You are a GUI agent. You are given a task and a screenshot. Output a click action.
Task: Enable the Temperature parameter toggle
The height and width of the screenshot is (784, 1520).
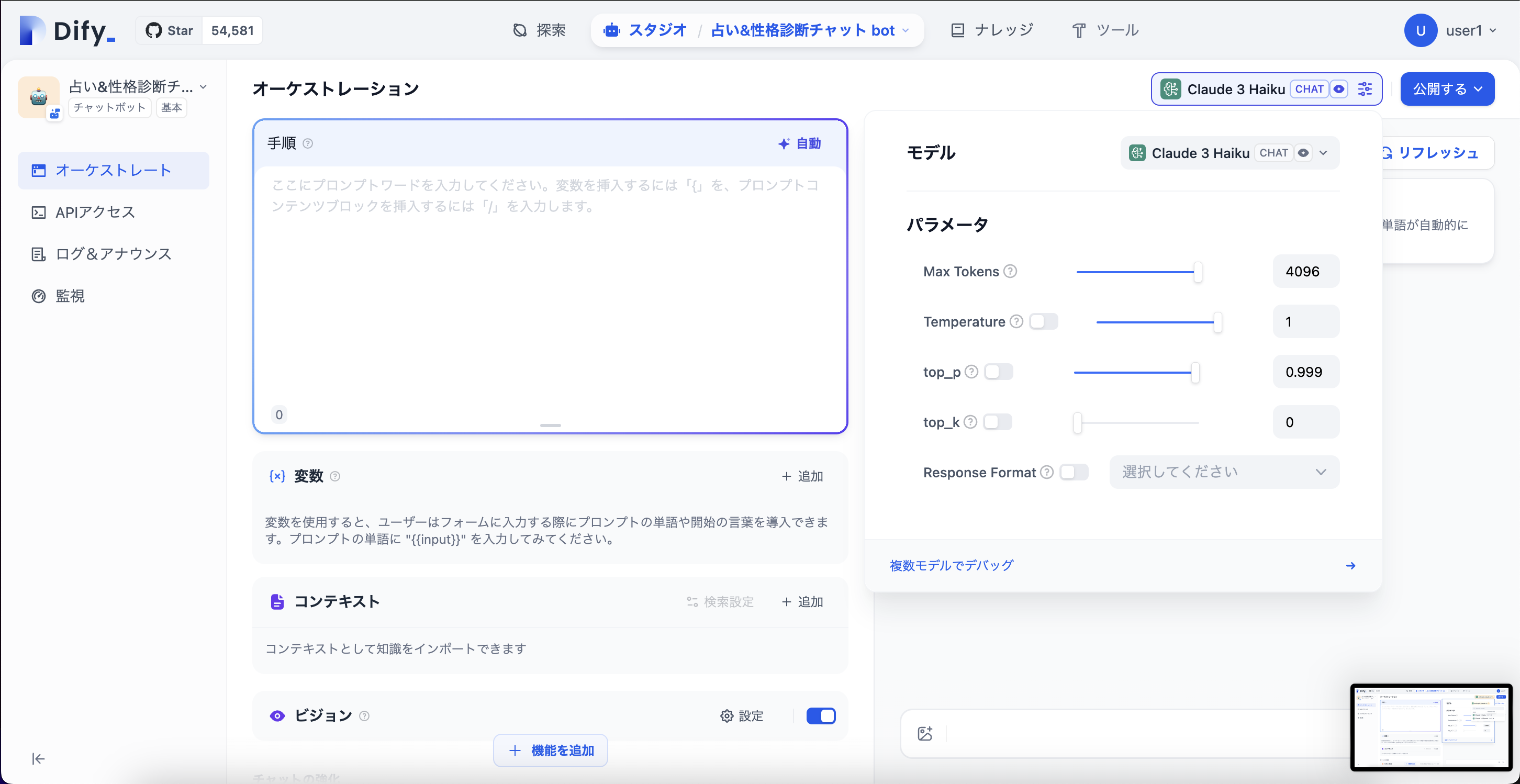pyautogui.click(x=1043, y=321)
